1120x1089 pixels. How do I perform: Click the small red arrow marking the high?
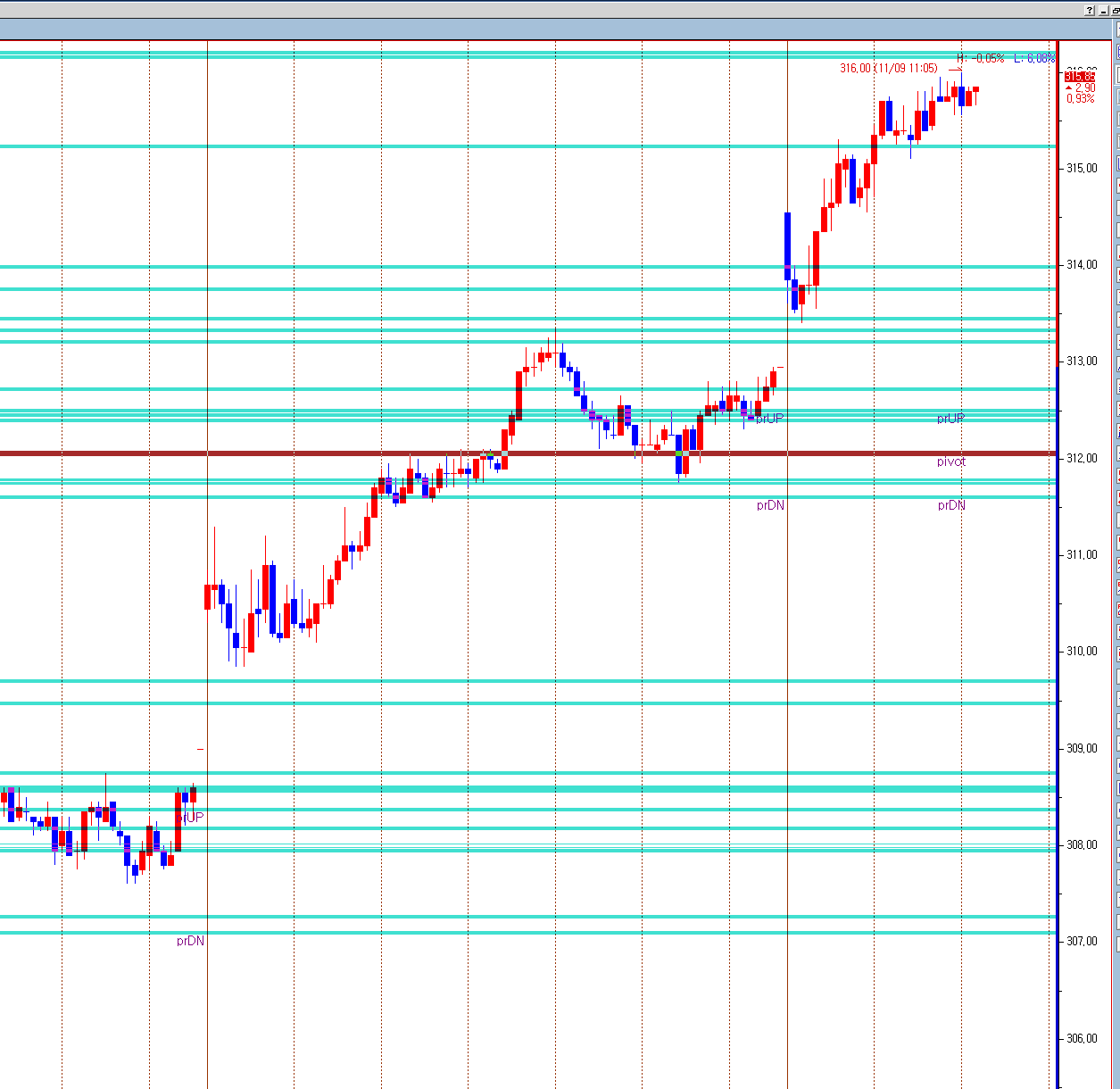(955, 70)
